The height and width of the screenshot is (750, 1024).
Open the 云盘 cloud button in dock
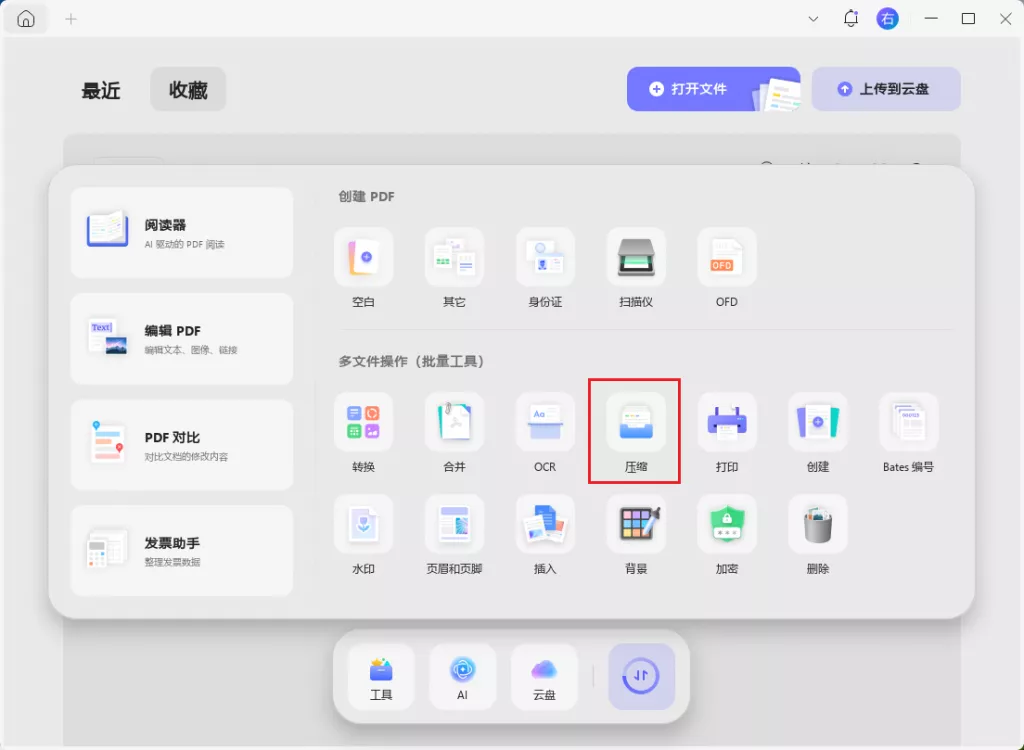544,676
